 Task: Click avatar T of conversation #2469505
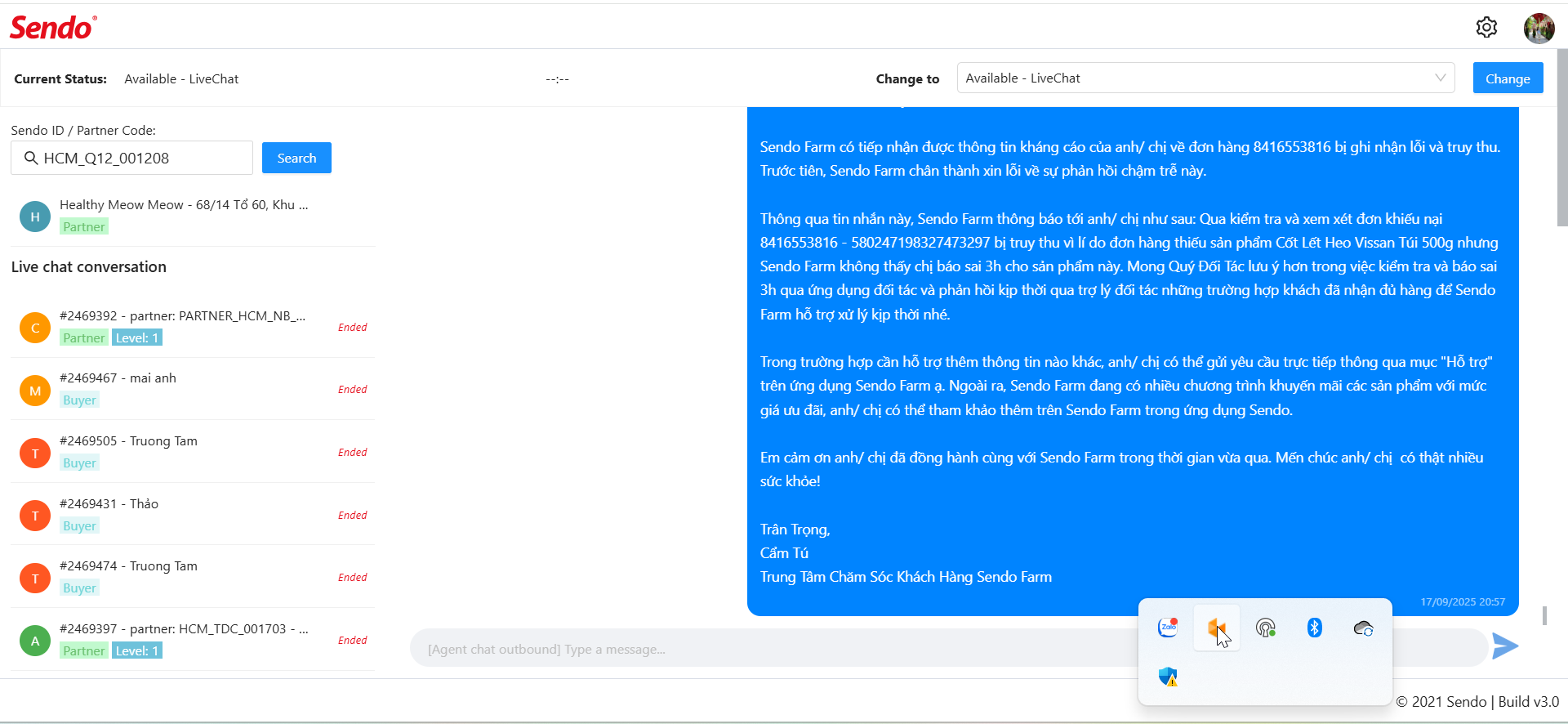(x=35, y=453)
